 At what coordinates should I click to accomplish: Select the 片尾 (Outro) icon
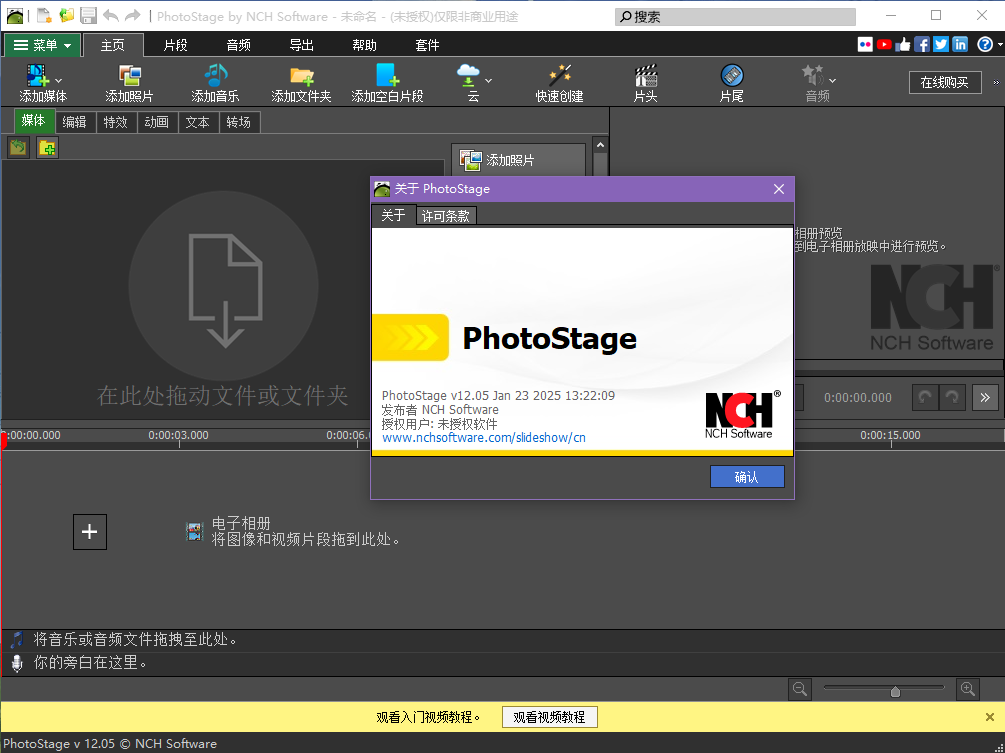pyautogui.click(x=731, y=81)
